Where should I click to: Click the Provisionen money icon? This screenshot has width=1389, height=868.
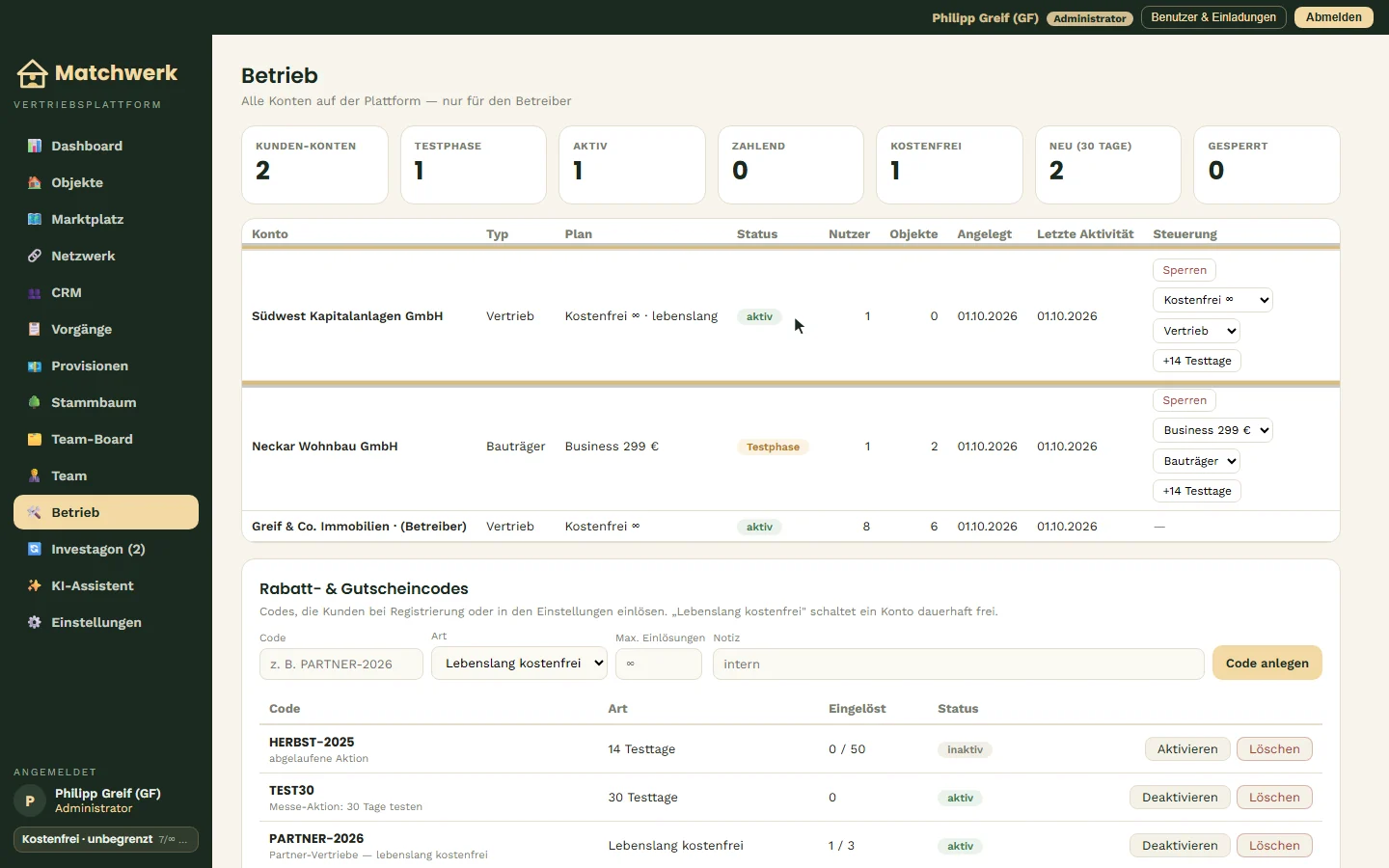click(x=35, y=366)
